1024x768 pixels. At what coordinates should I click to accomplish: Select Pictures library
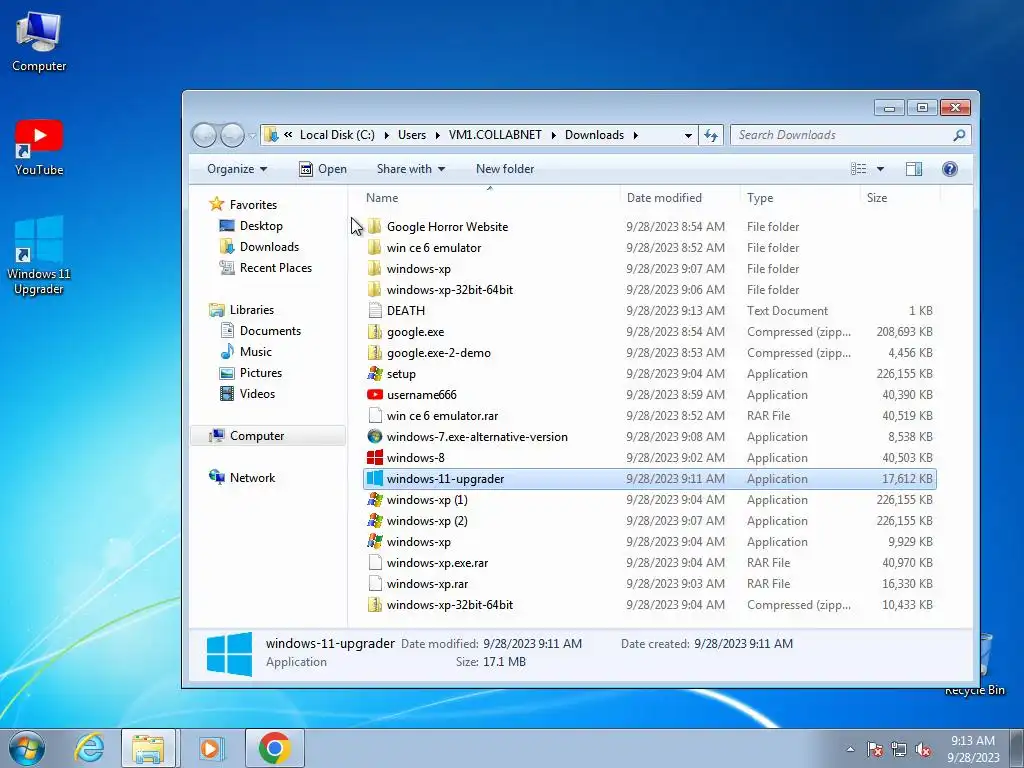pos(261,372)
